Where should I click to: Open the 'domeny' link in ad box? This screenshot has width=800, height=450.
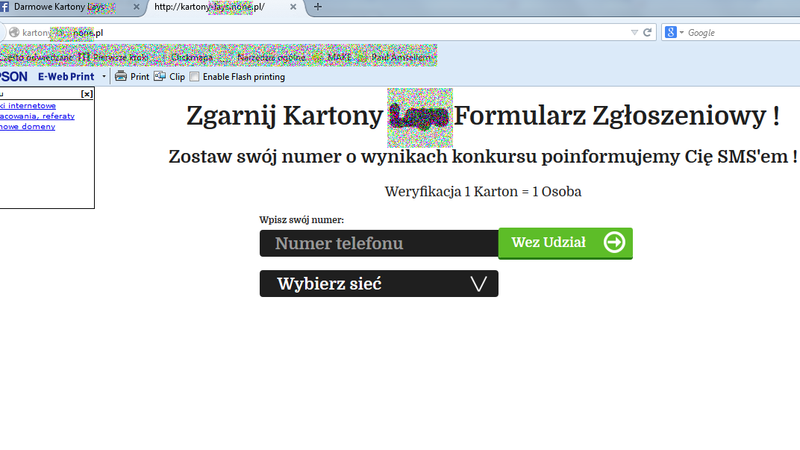pyautogui.click(x=28, y=126)
